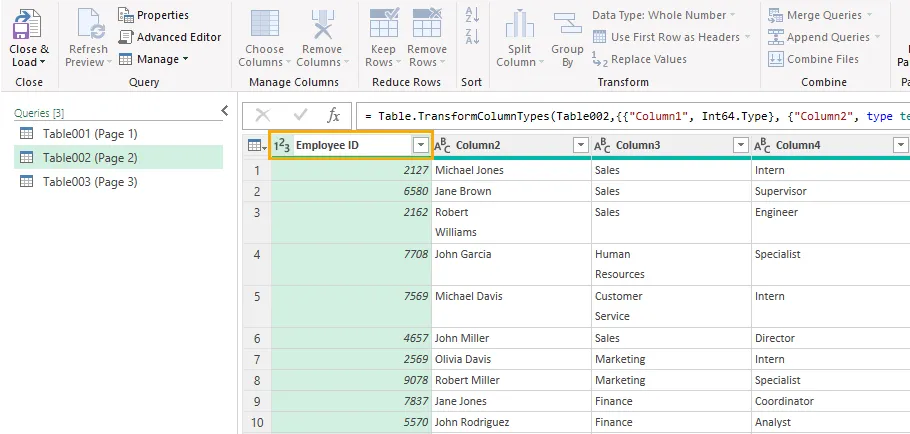The width and height of the screenshot is (910, 434).
Task: Click the ABC type icon of Column3
Action: click(x=602, y=146)
